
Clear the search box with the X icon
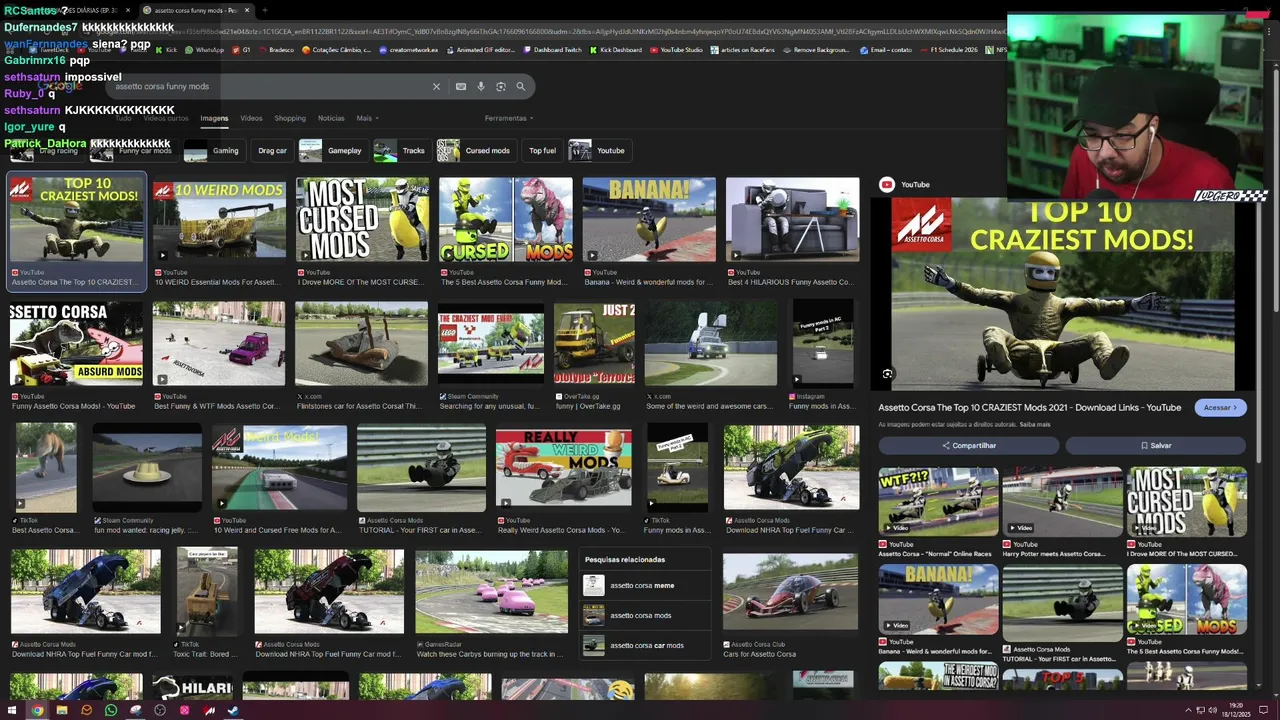point(436,87)
